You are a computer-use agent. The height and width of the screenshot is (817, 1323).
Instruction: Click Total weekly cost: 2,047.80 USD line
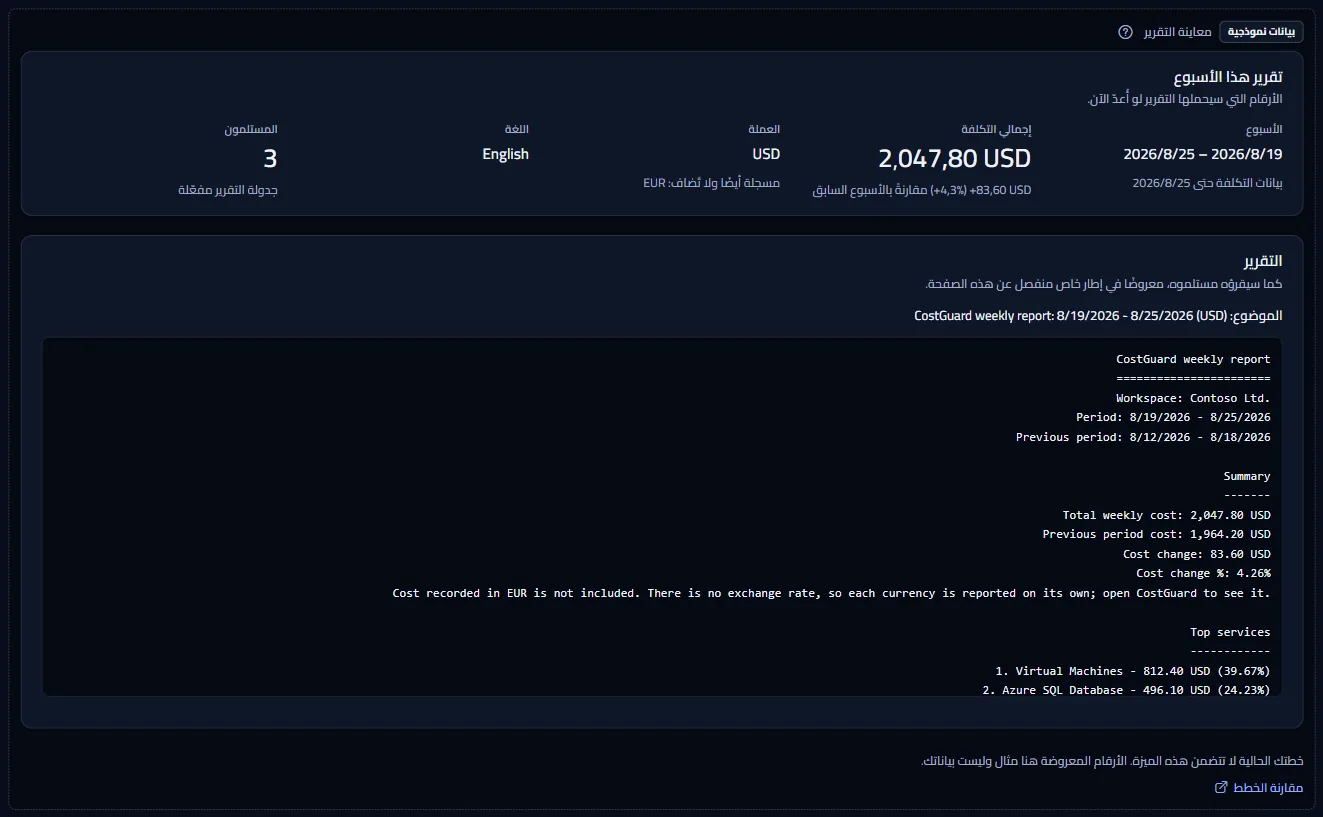tap(1166, 515)
